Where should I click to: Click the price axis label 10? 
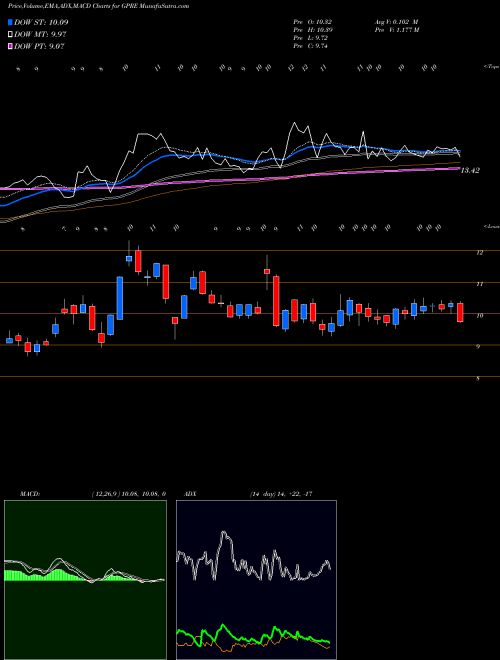[x=479, y=315]
